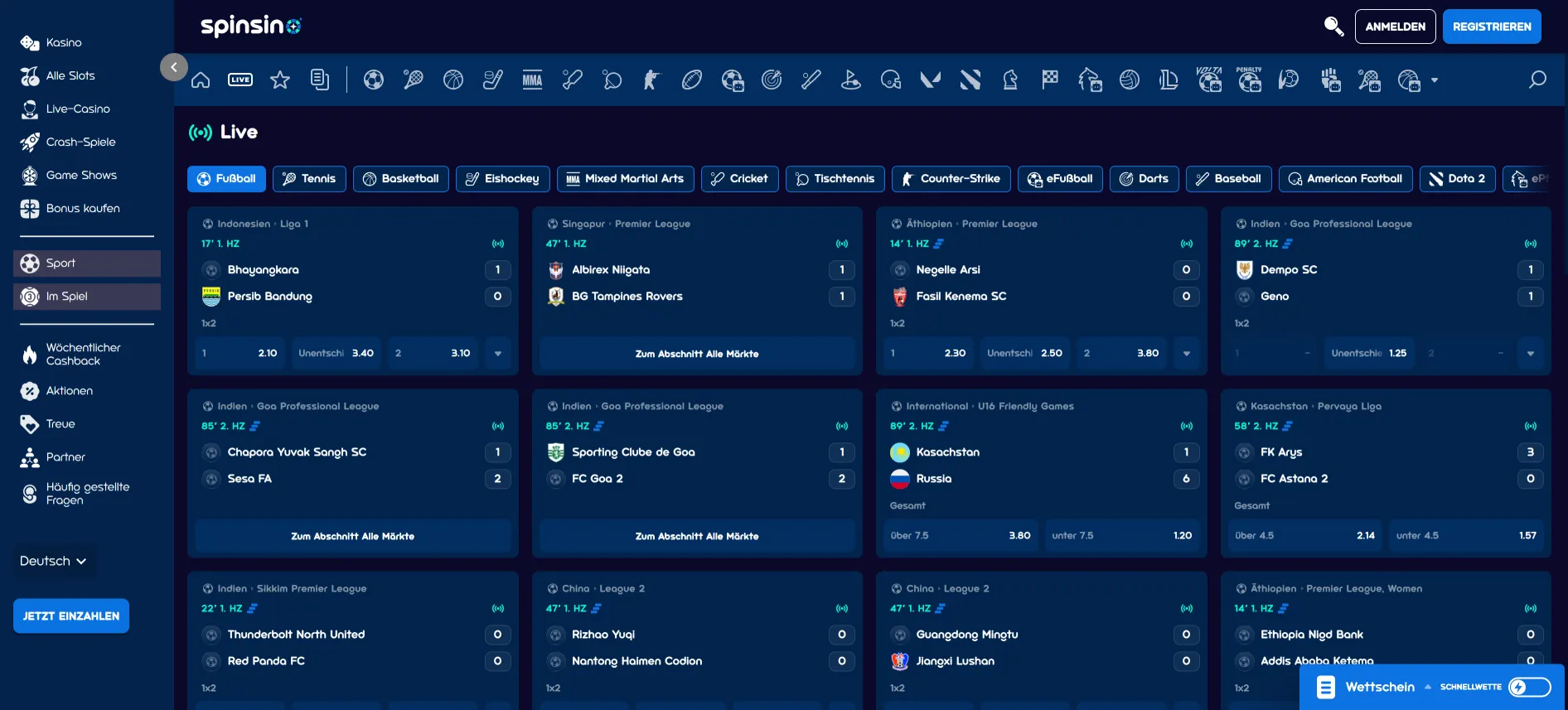
Task: Expand markets for Negelle Arsi match
Action: (1187, 353)
